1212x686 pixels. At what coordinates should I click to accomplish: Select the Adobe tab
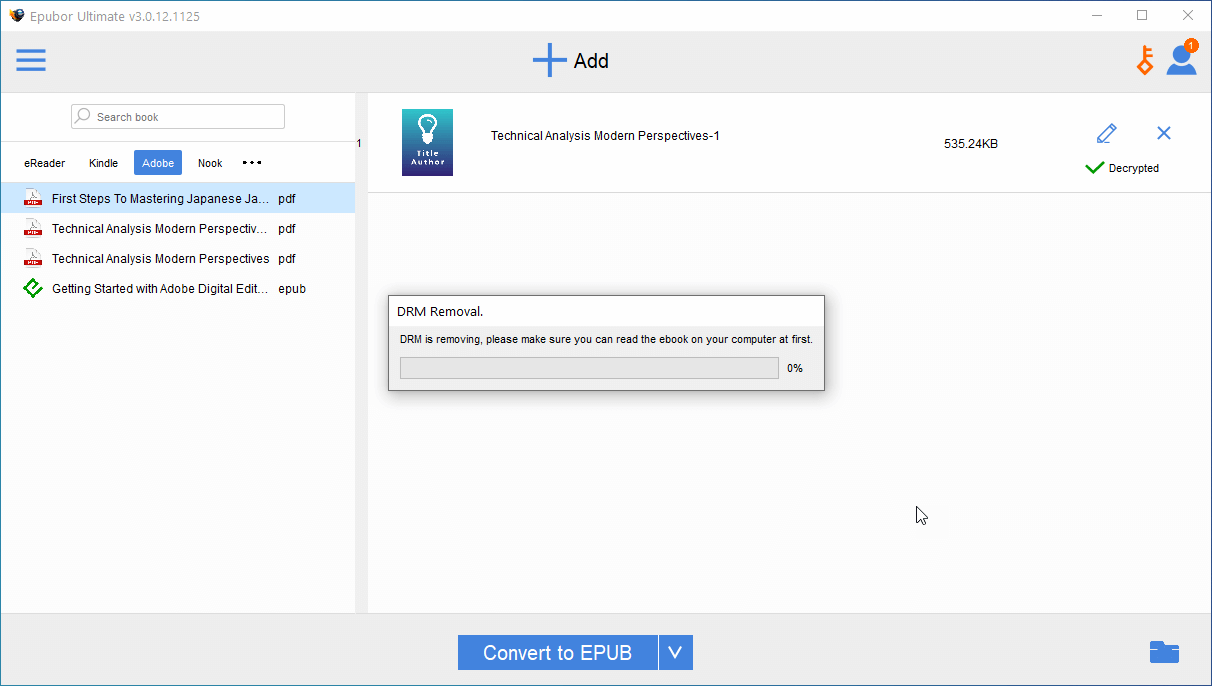(158, 163)
